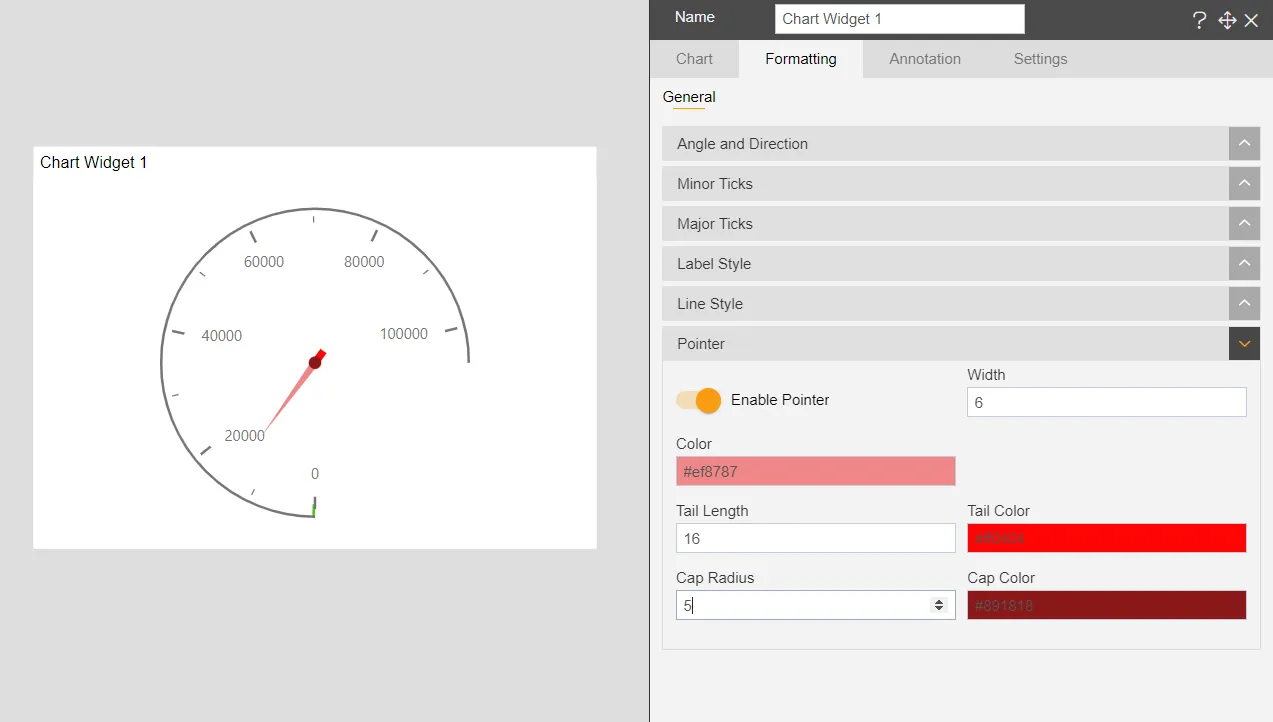The height and width of the screenshot is (722, 1273).
Task: Click the Cap Color swatch #891818
Action: [x=1106, y=605]
